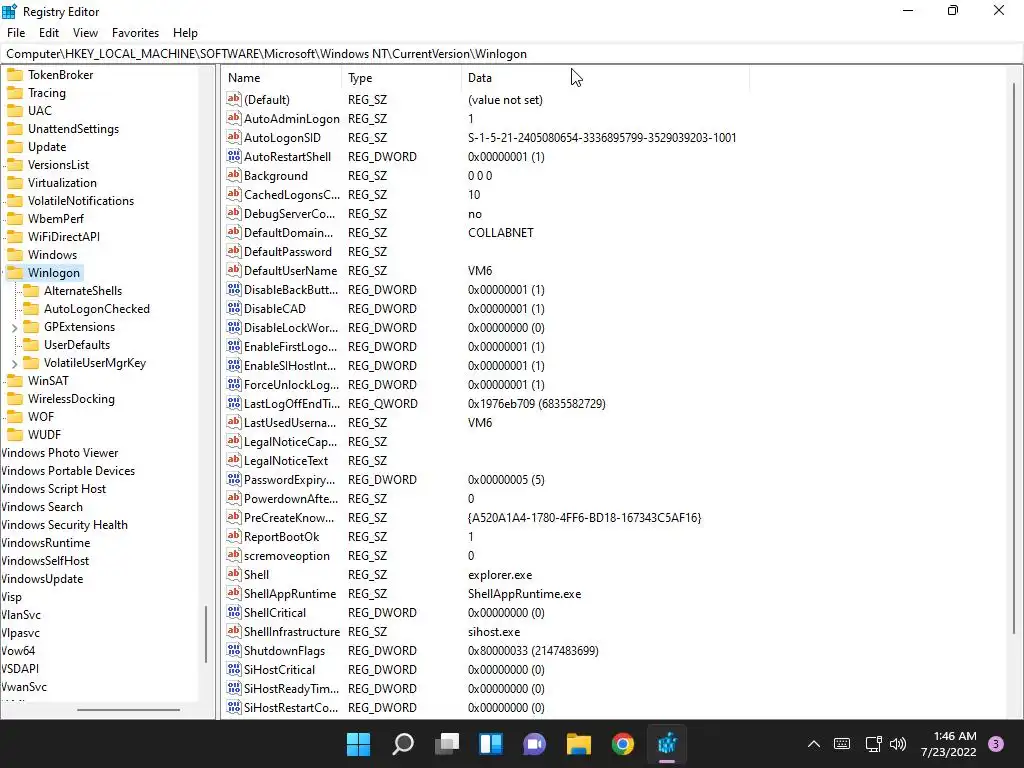The image size is (1024, 768).
Task: Click the Registry Editor taskbar icon
Action: click(x=667, y=744)
